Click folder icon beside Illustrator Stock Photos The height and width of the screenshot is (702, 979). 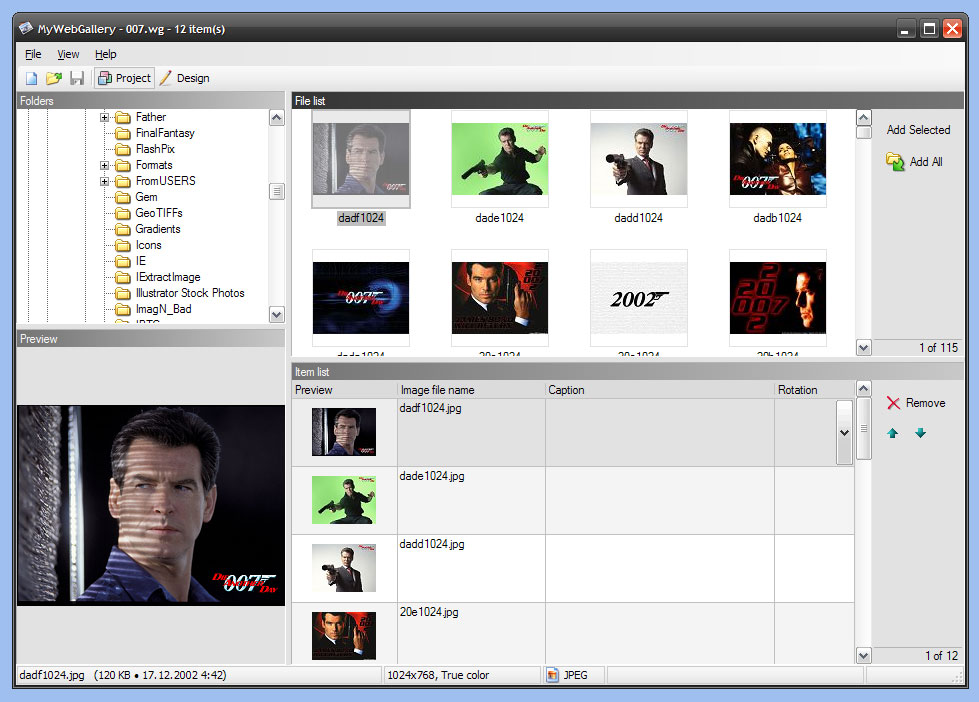point(123,294)
